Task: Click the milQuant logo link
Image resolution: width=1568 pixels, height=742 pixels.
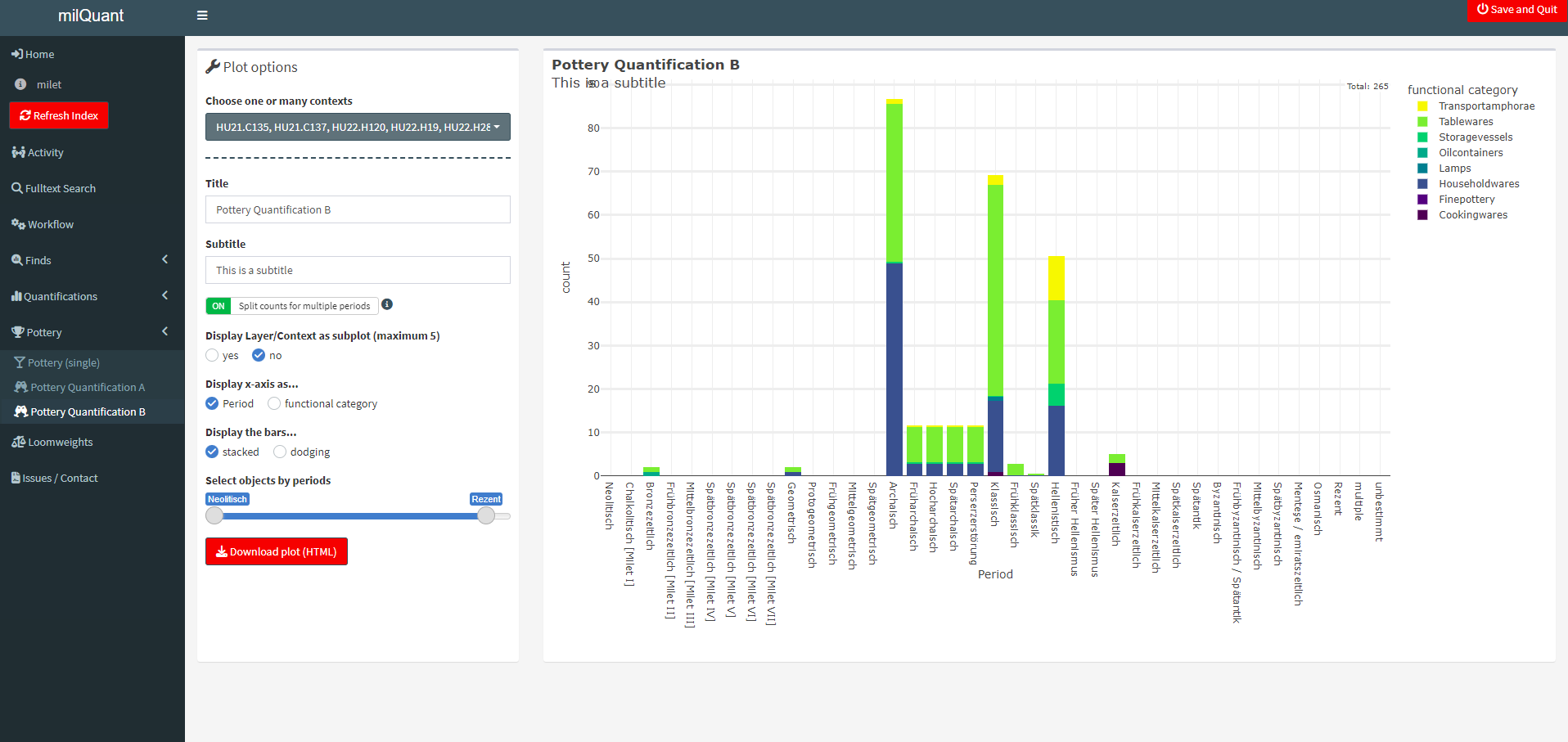Action: (91, 16)
